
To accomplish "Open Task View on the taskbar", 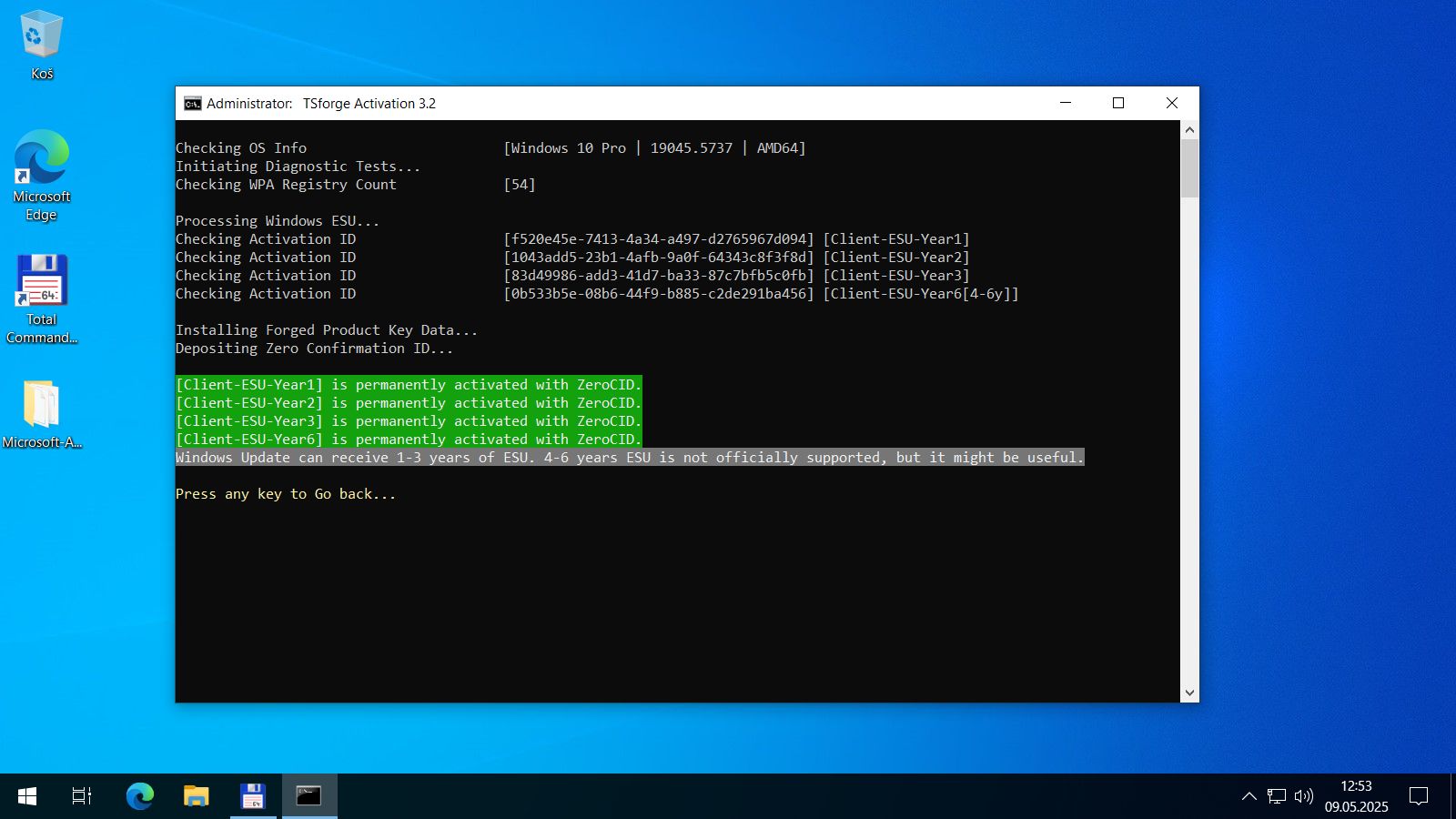I will point(82,796).
